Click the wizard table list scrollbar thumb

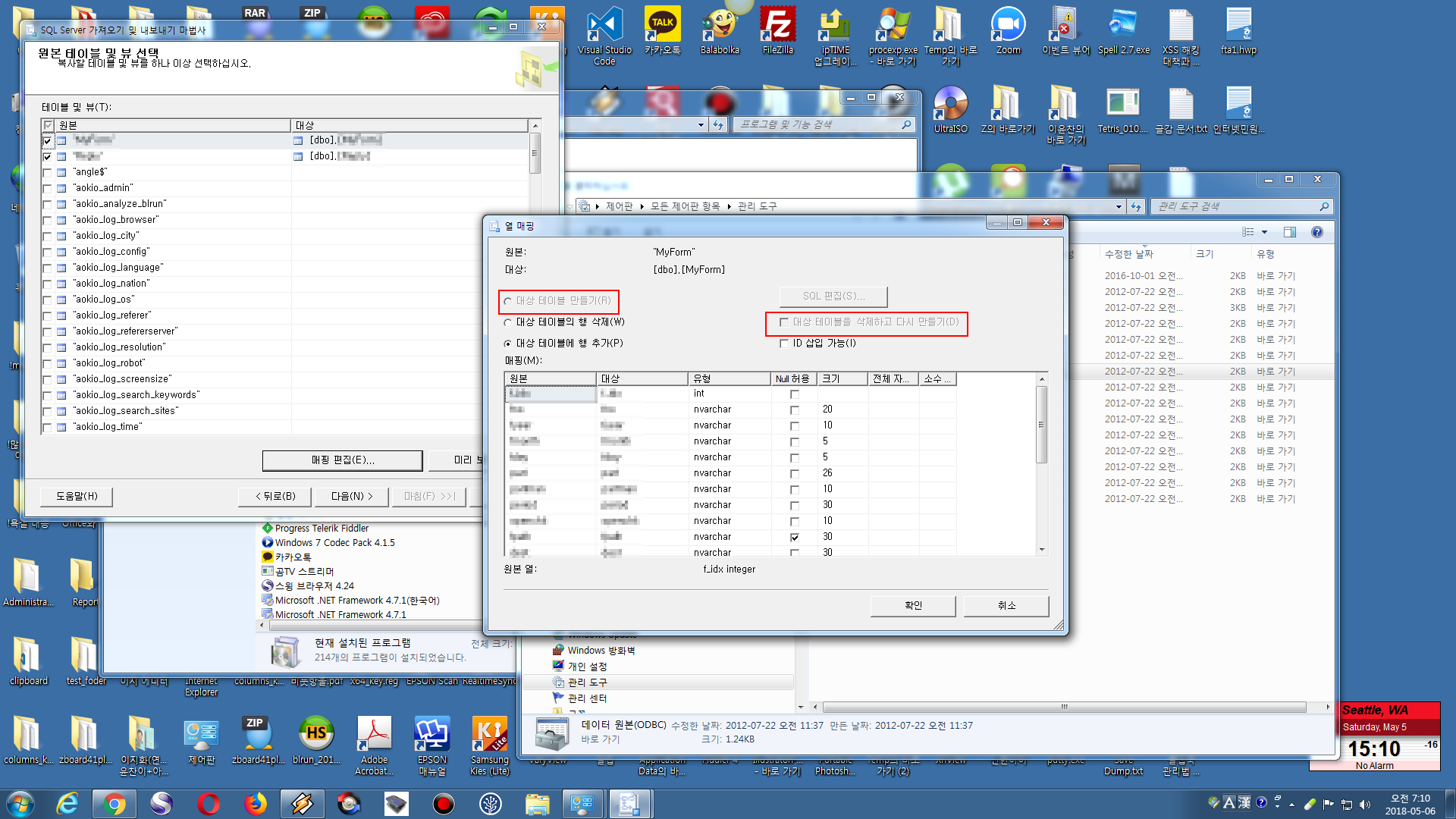[x=535, y=153]
